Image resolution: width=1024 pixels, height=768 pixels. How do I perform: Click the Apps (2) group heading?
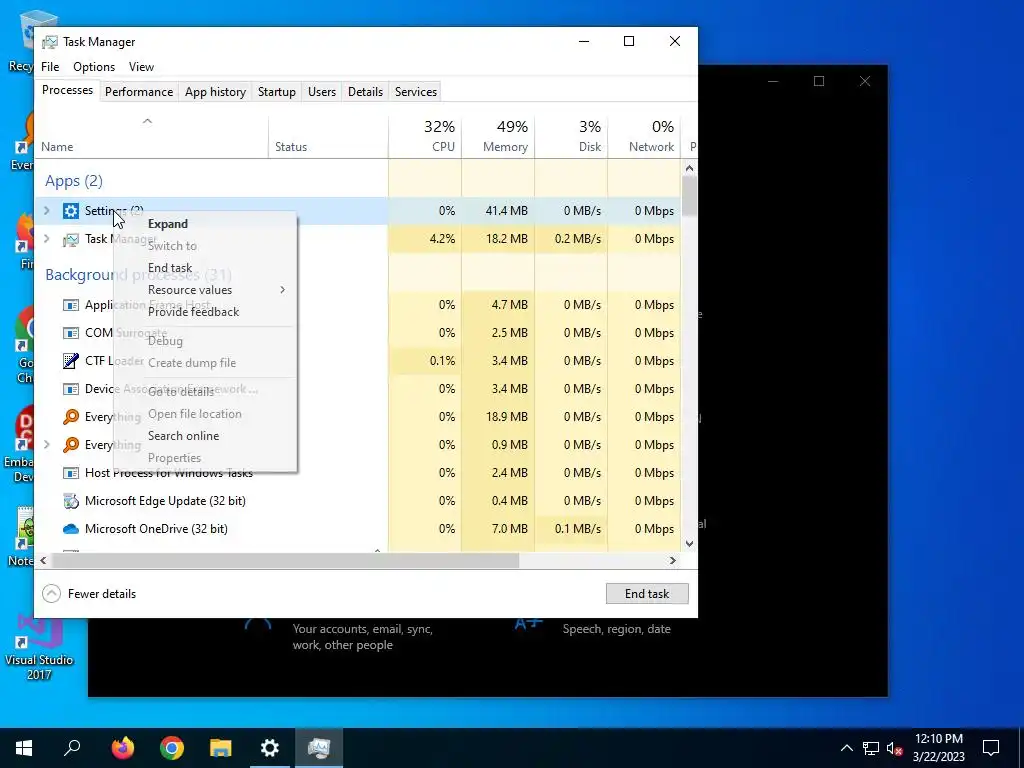point(74,181)
